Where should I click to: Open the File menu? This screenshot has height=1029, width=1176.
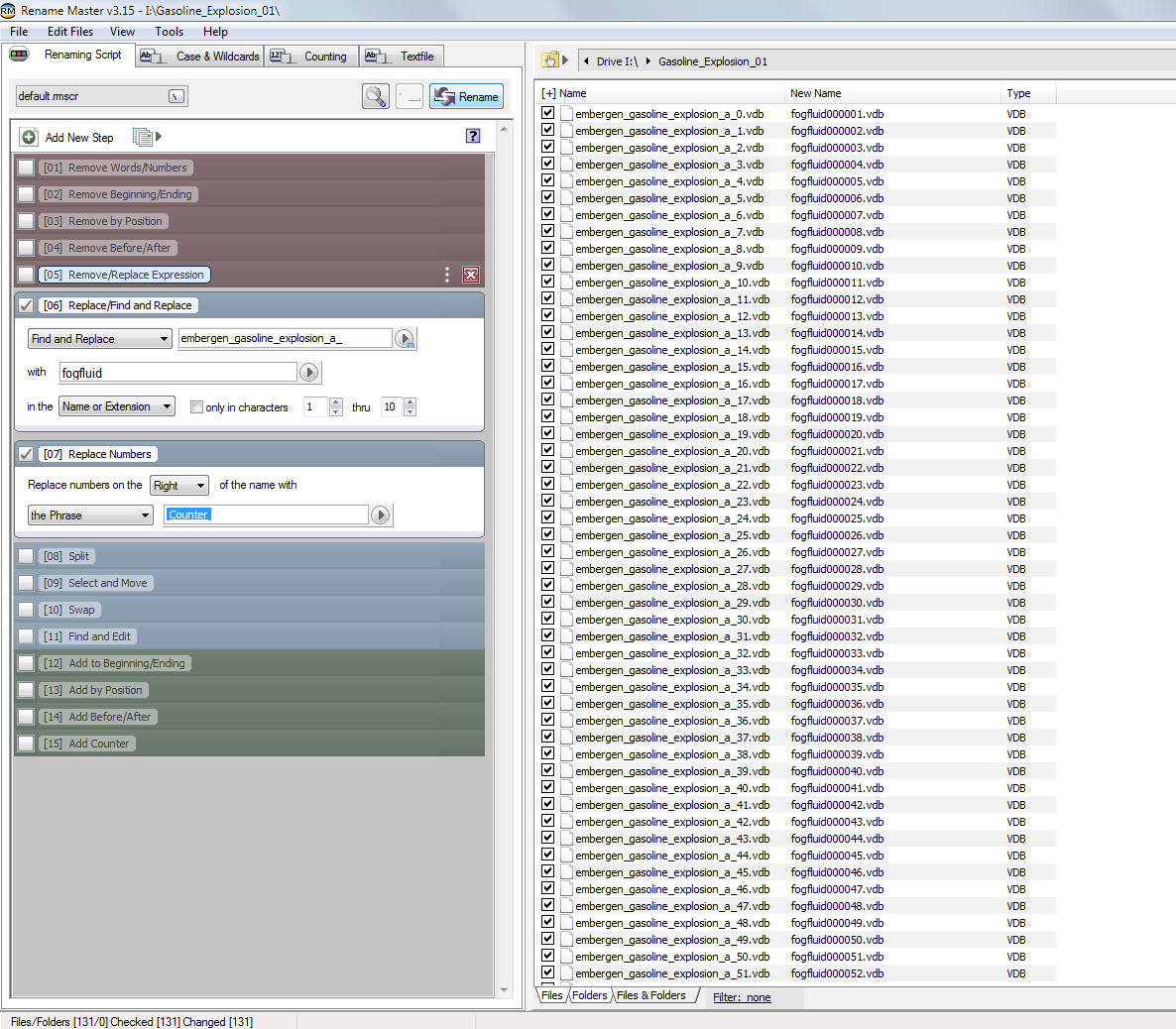pyautogui.click(x=19, y=32)
